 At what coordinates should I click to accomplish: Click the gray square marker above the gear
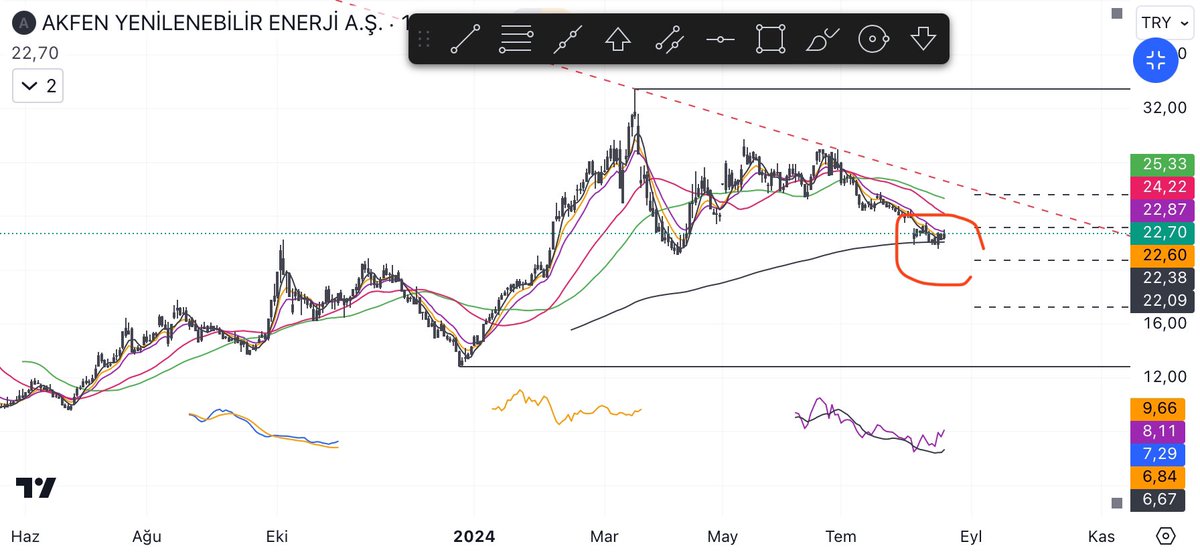click(1118, 503)
